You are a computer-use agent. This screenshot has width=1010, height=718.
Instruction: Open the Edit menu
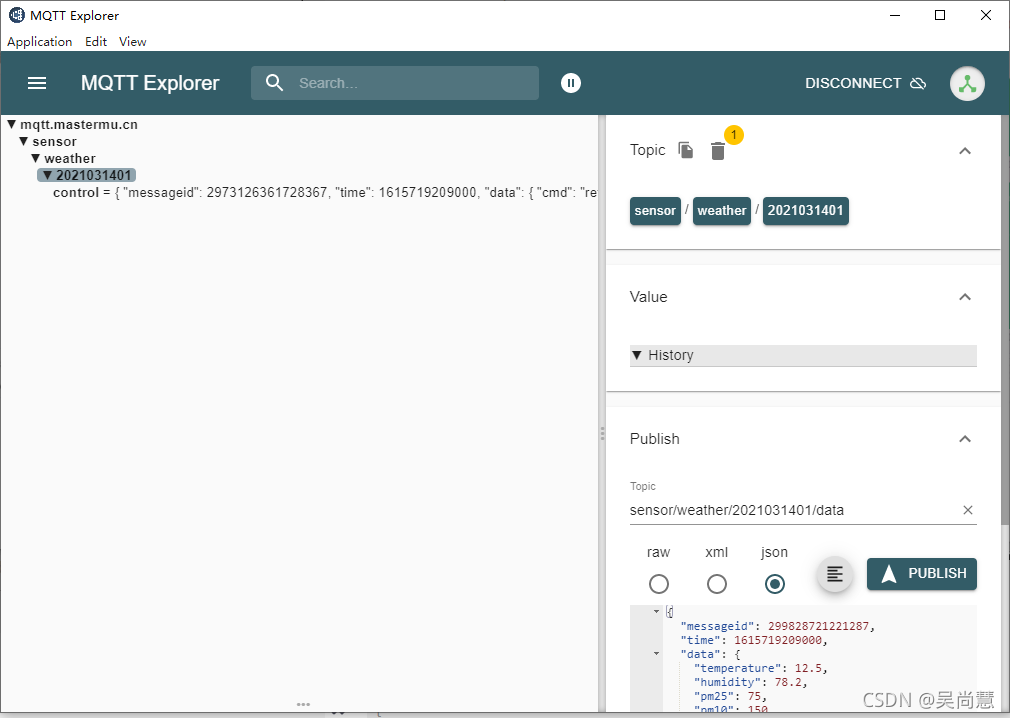(x=96, y=42)
